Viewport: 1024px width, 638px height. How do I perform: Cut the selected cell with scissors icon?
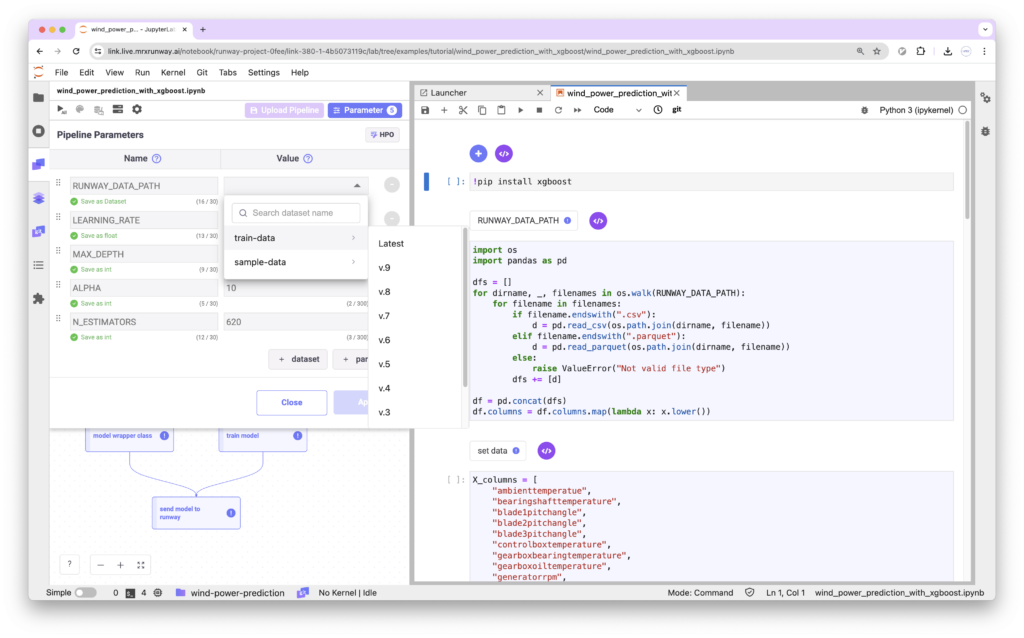click(463, 110)
